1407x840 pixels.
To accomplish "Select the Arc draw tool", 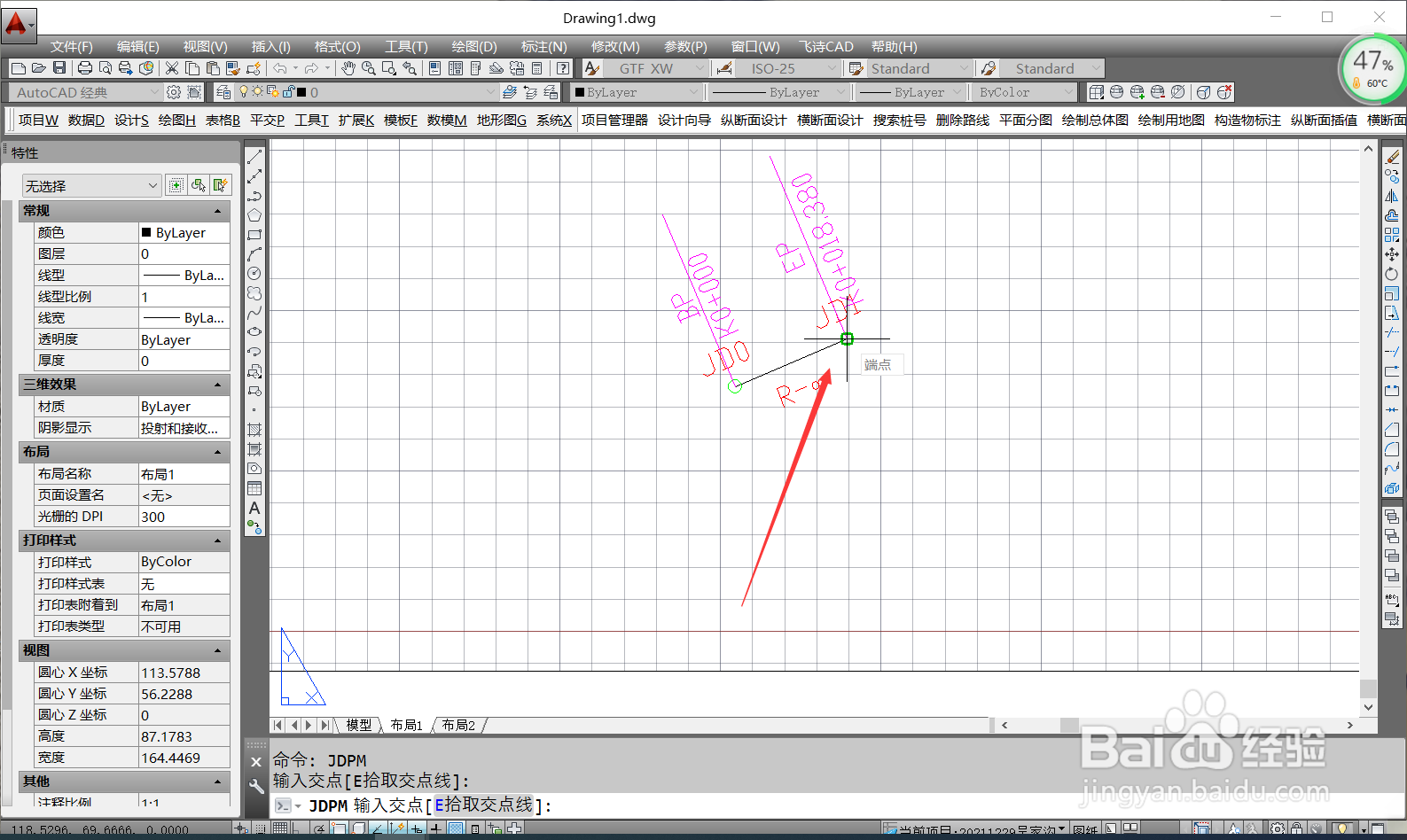I will point(254,254).
